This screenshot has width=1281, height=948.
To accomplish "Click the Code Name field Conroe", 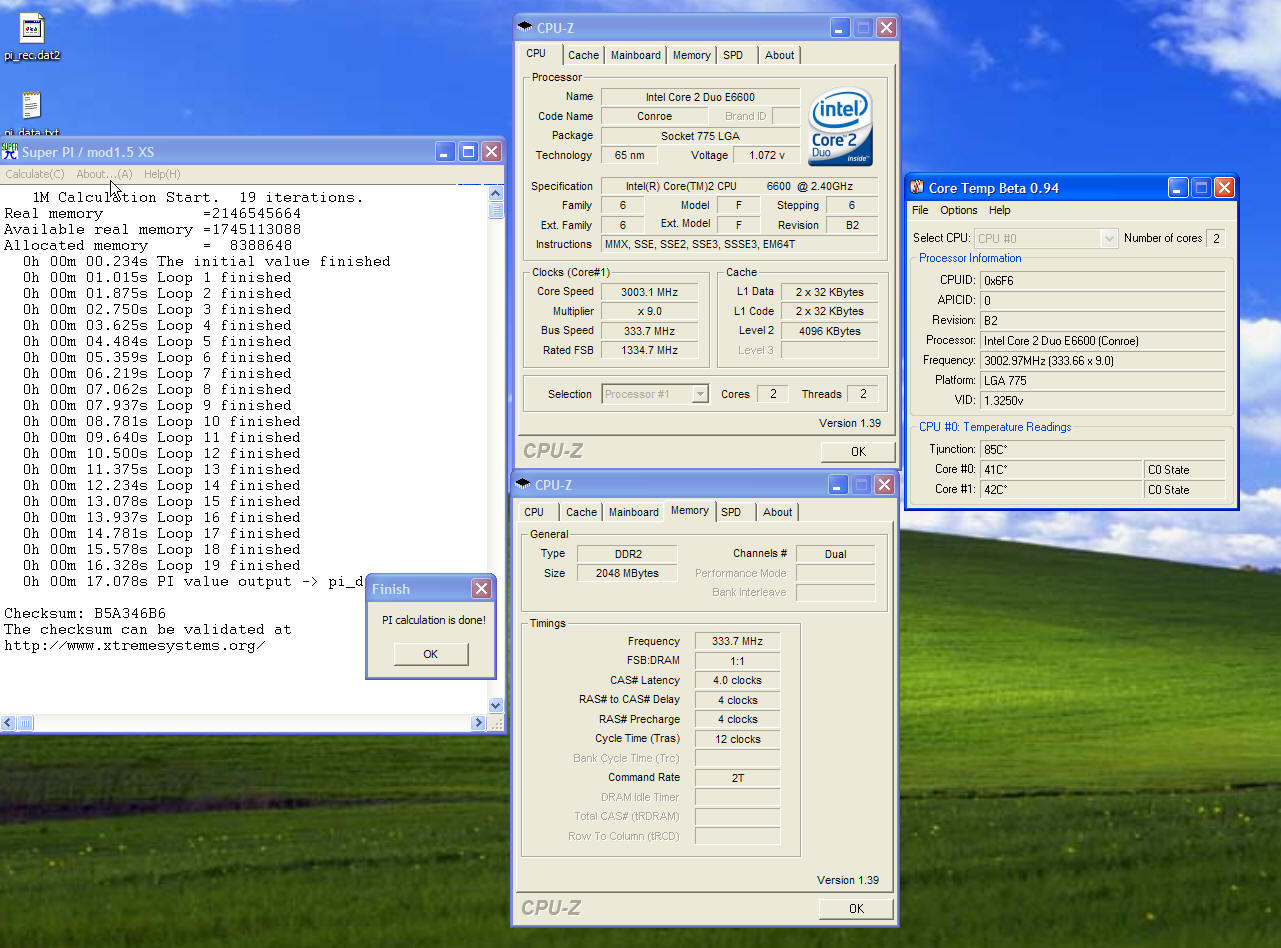I will pyautogui.click(x=655, y=116).
